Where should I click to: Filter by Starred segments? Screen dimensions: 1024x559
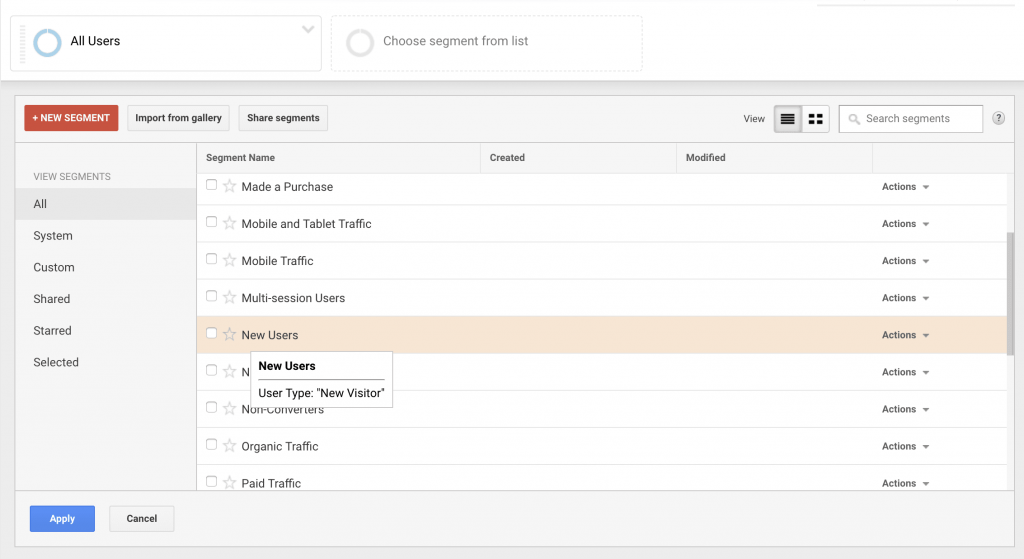point(106,330)
